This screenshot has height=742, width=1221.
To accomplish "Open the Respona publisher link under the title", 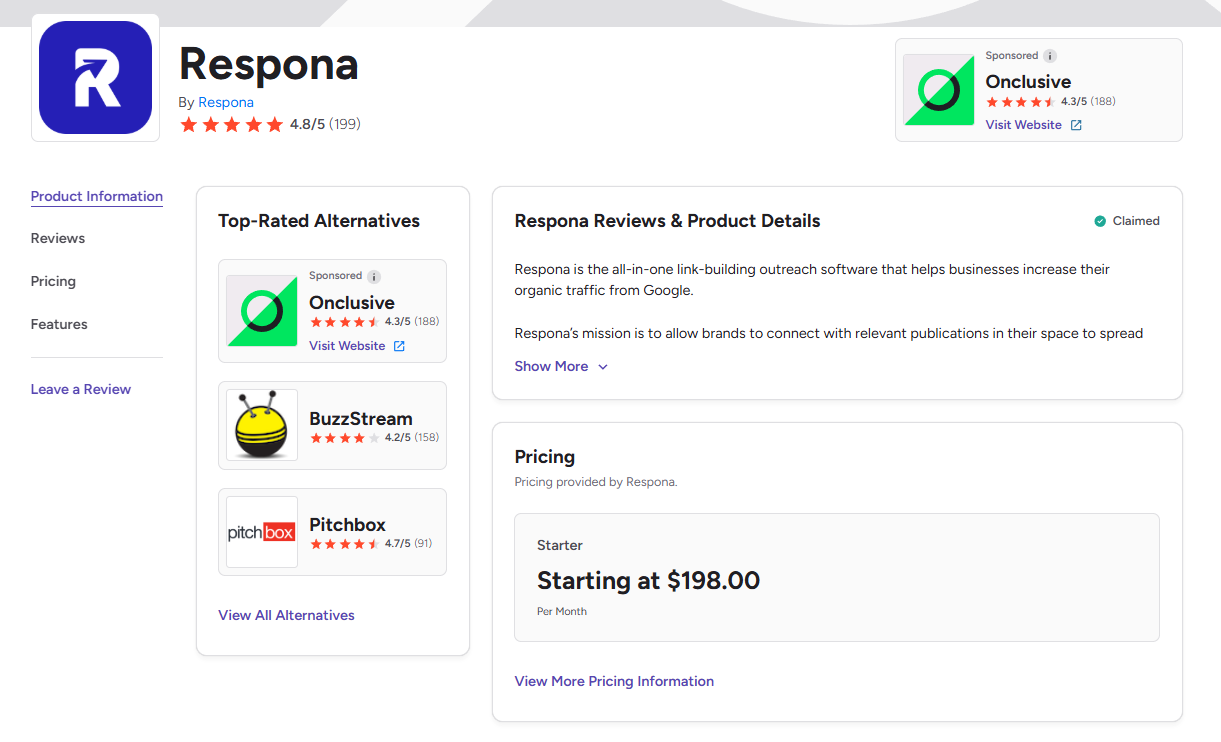I will [225, 102].
